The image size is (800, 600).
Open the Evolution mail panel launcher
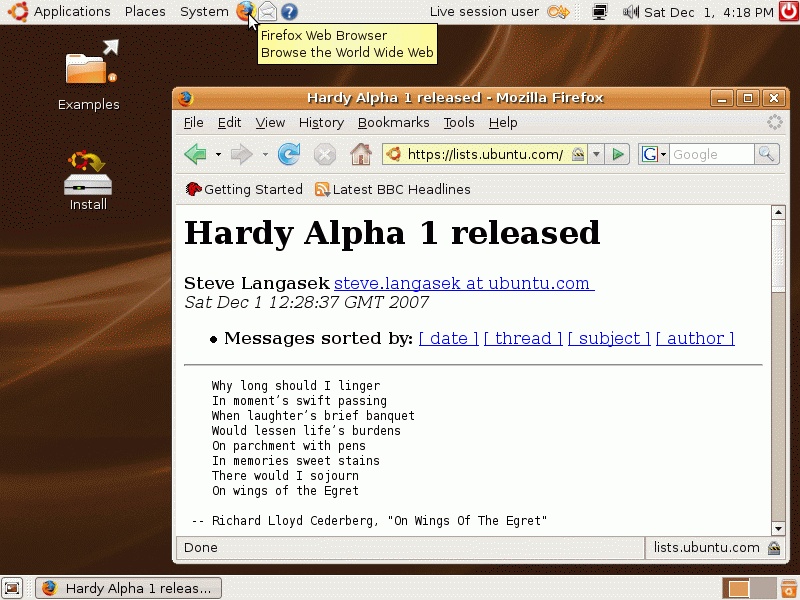pos(267,11)
